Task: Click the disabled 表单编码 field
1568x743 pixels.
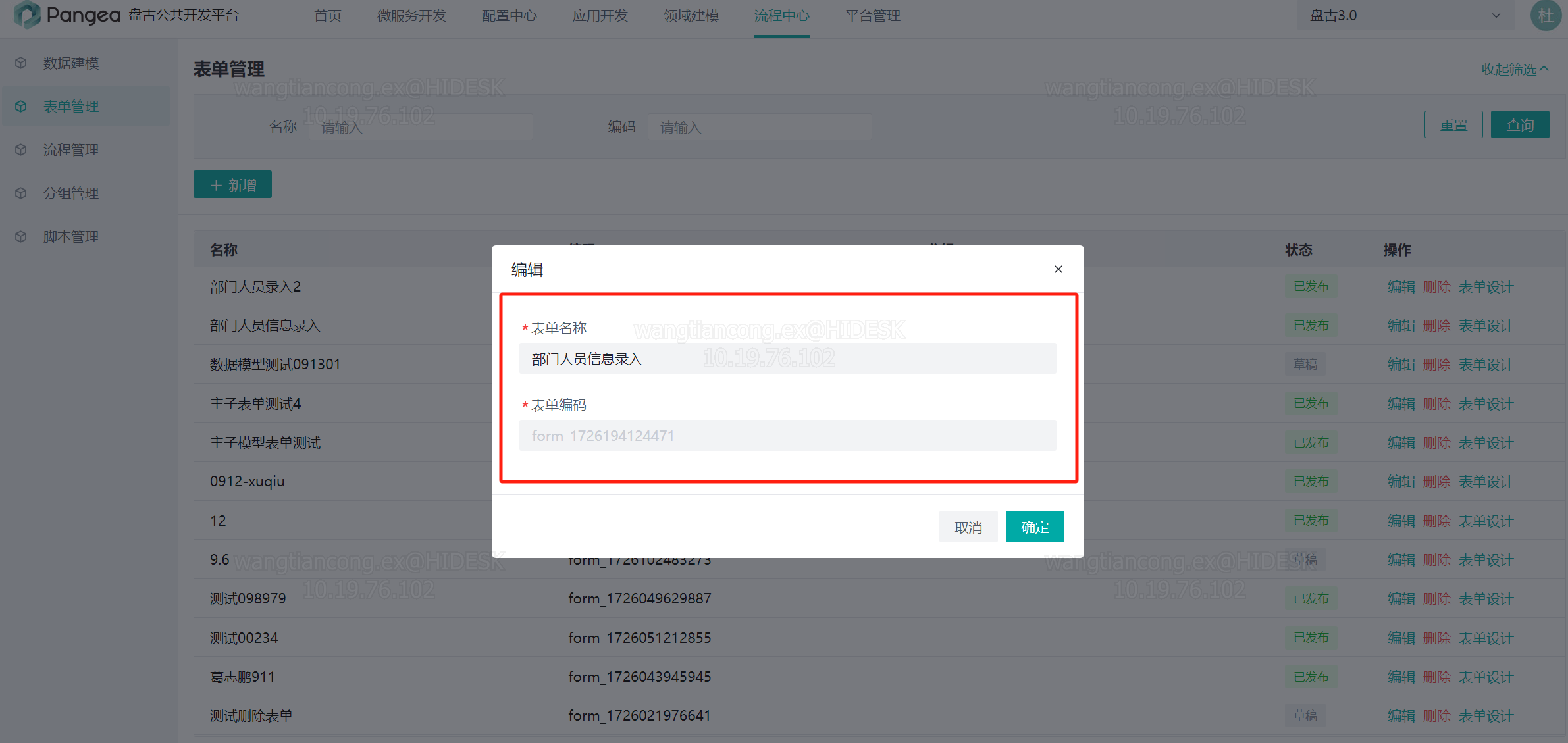Action: click(787, 436)
